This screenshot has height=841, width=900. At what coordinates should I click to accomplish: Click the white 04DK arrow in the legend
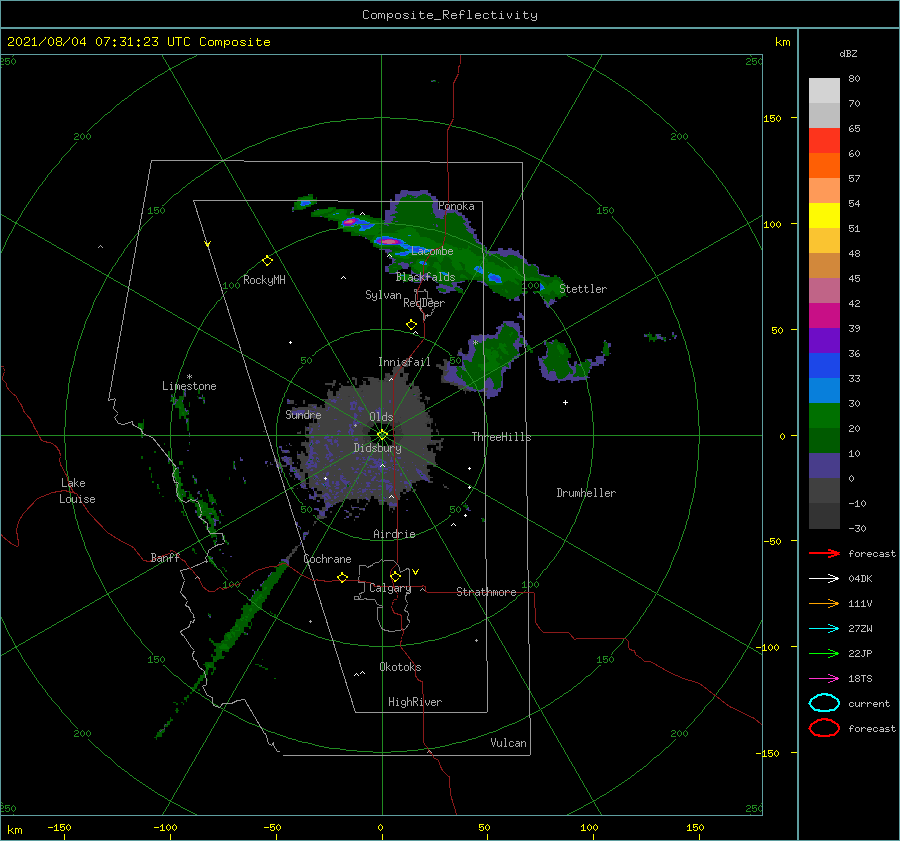tap(824, 579)
